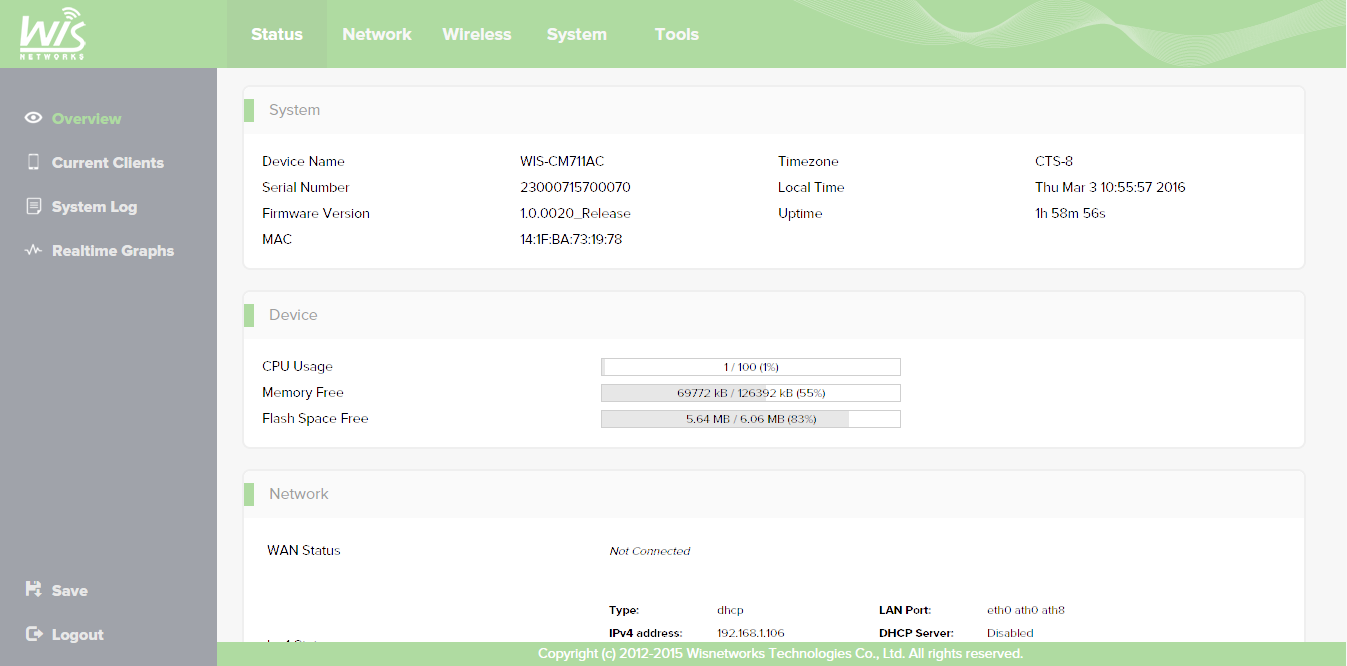Click the Serial Number label
The image size is (1347, 666).
pos(306,187)
